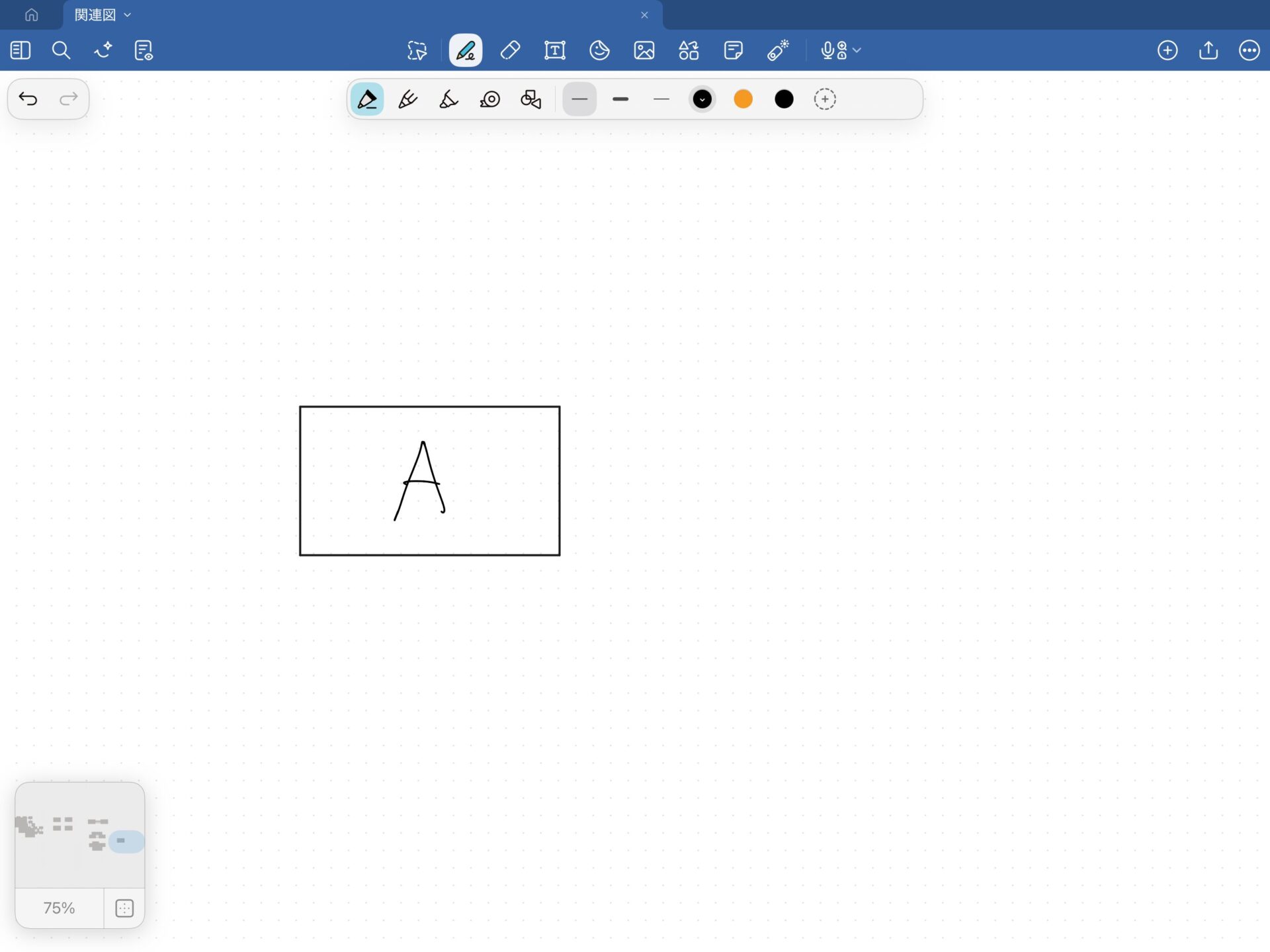Open the sticker panel
1270x952 pixels.
[x=599, y=50]
